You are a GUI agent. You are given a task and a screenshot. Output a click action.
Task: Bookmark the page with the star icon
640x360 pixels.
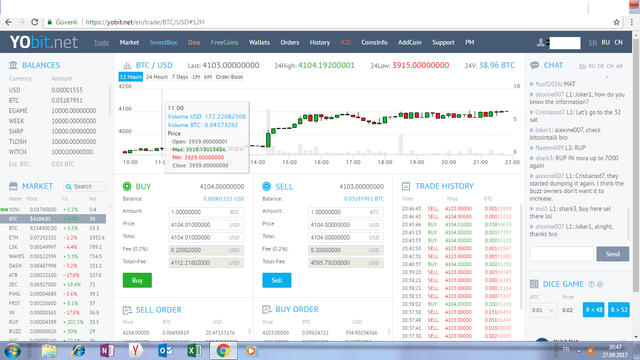[616, 22]
